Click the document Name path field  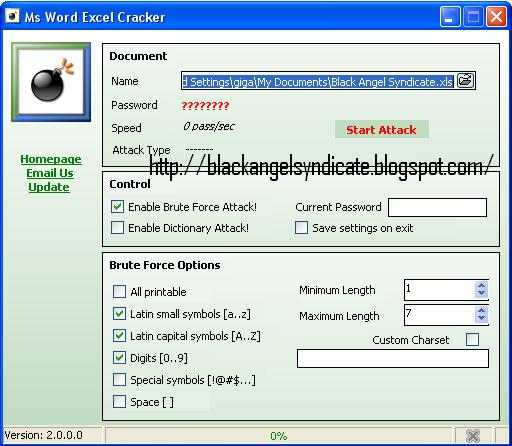click(x=318, y=81)
